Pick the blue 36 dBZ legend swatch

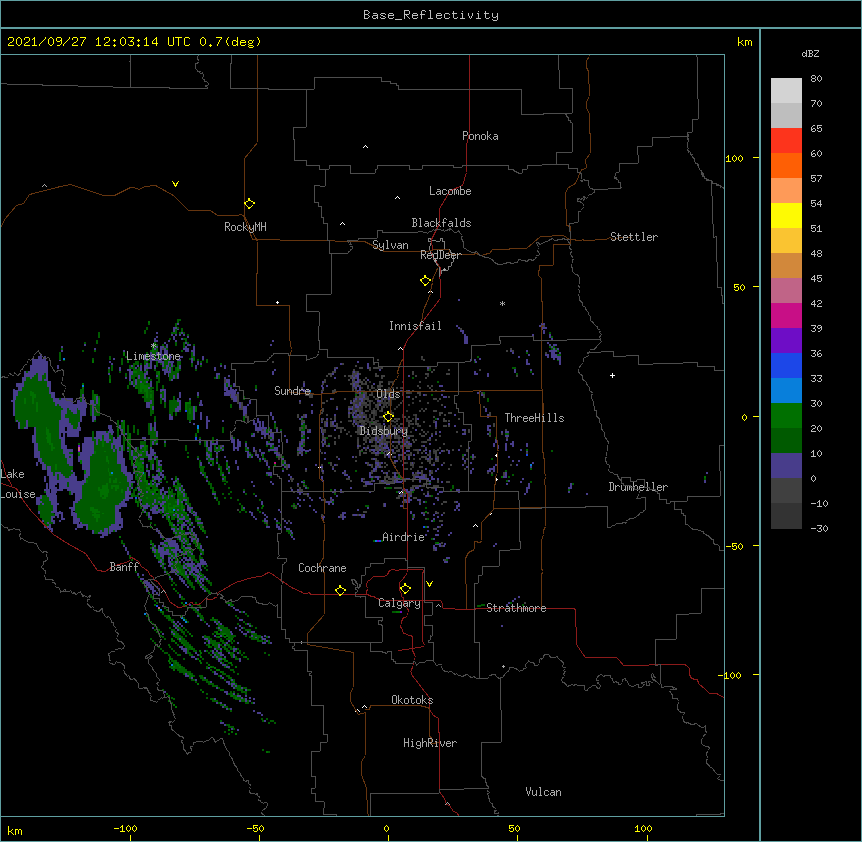point(786,365)
